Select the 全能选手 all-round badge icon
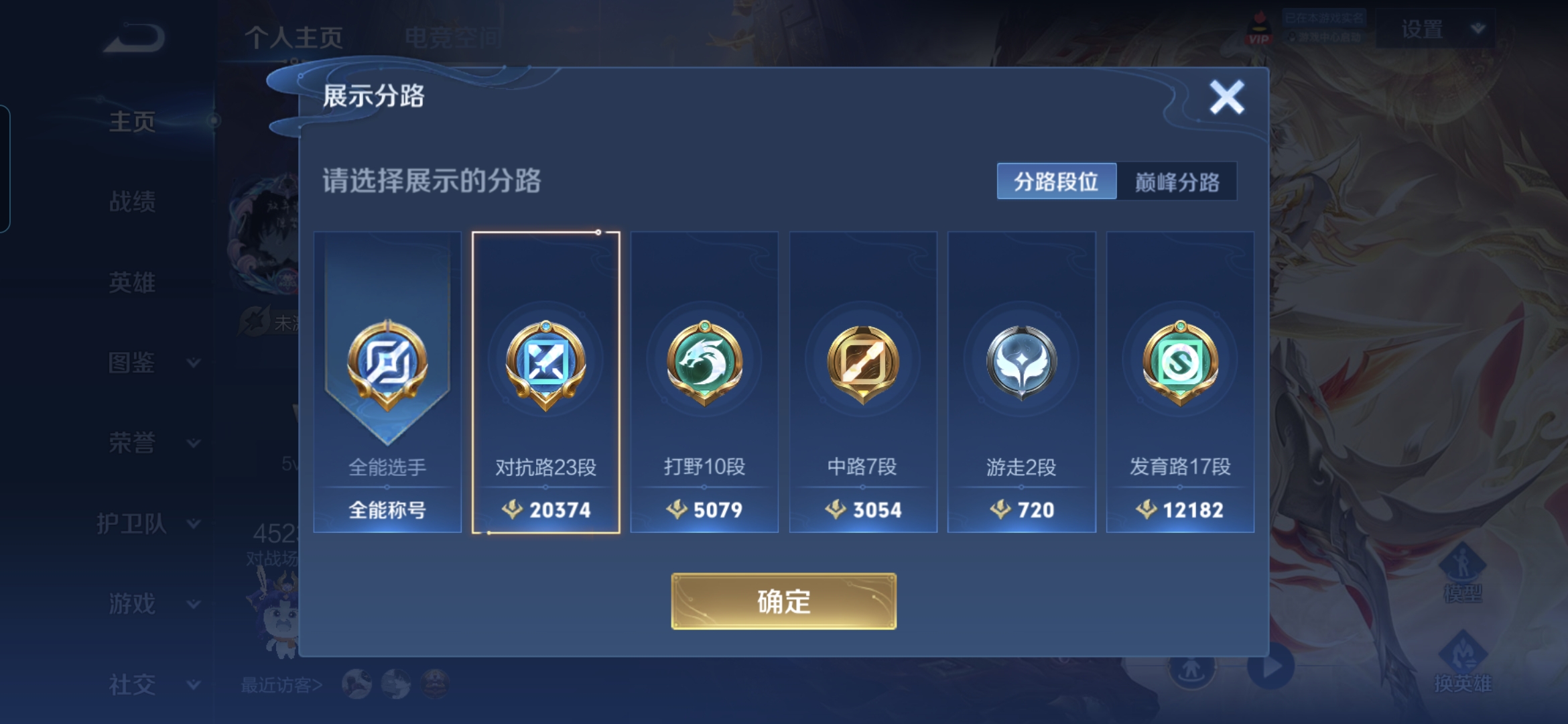This screenshot has height=724, width=1568. click(387, 364)
